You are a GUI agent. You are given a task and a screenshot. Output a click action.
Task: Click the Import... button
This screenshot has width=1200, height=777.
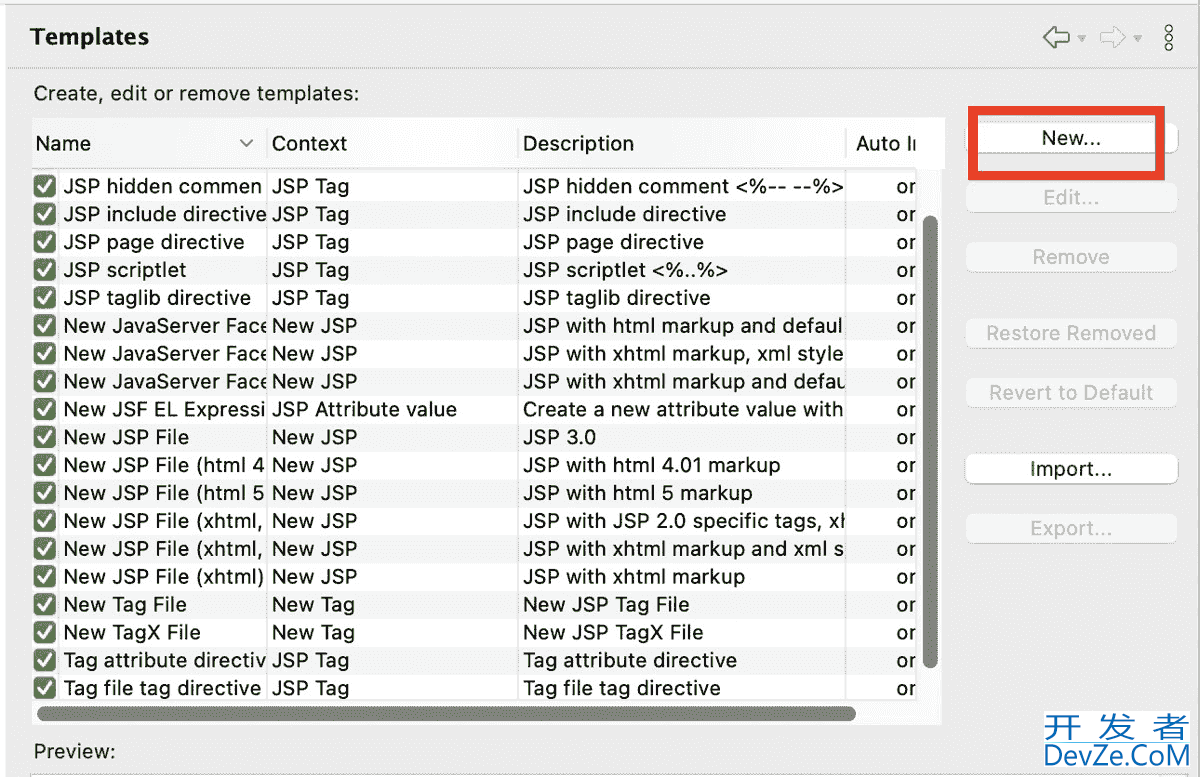pos(1070,469)
